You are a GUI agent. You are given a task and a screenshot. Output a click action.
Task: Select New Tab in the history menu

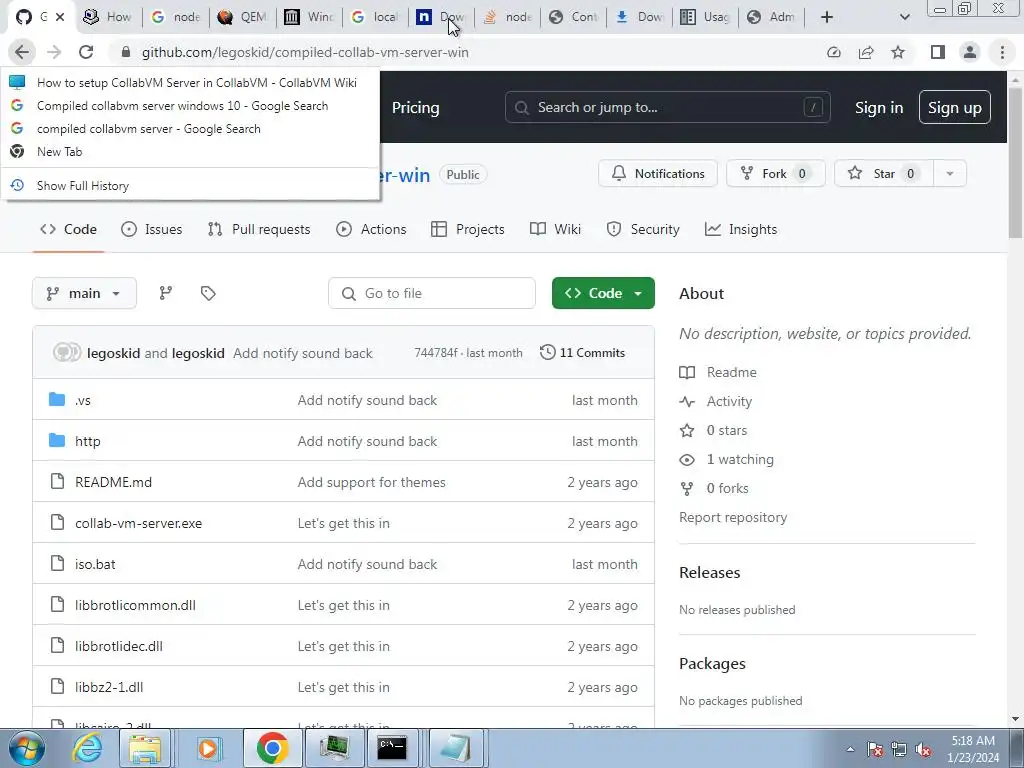pos(190,152)
